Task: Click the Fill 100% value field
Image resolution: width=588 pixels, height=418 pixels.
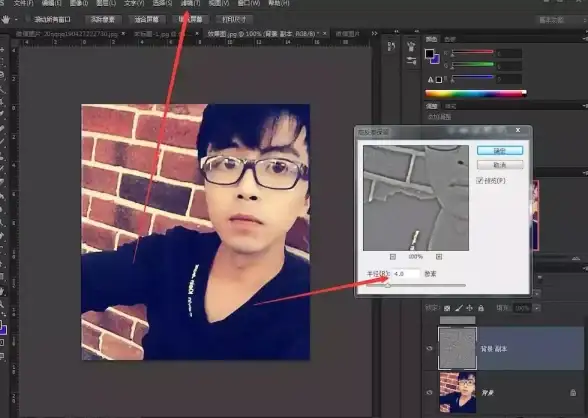Action: click(523, 308)
